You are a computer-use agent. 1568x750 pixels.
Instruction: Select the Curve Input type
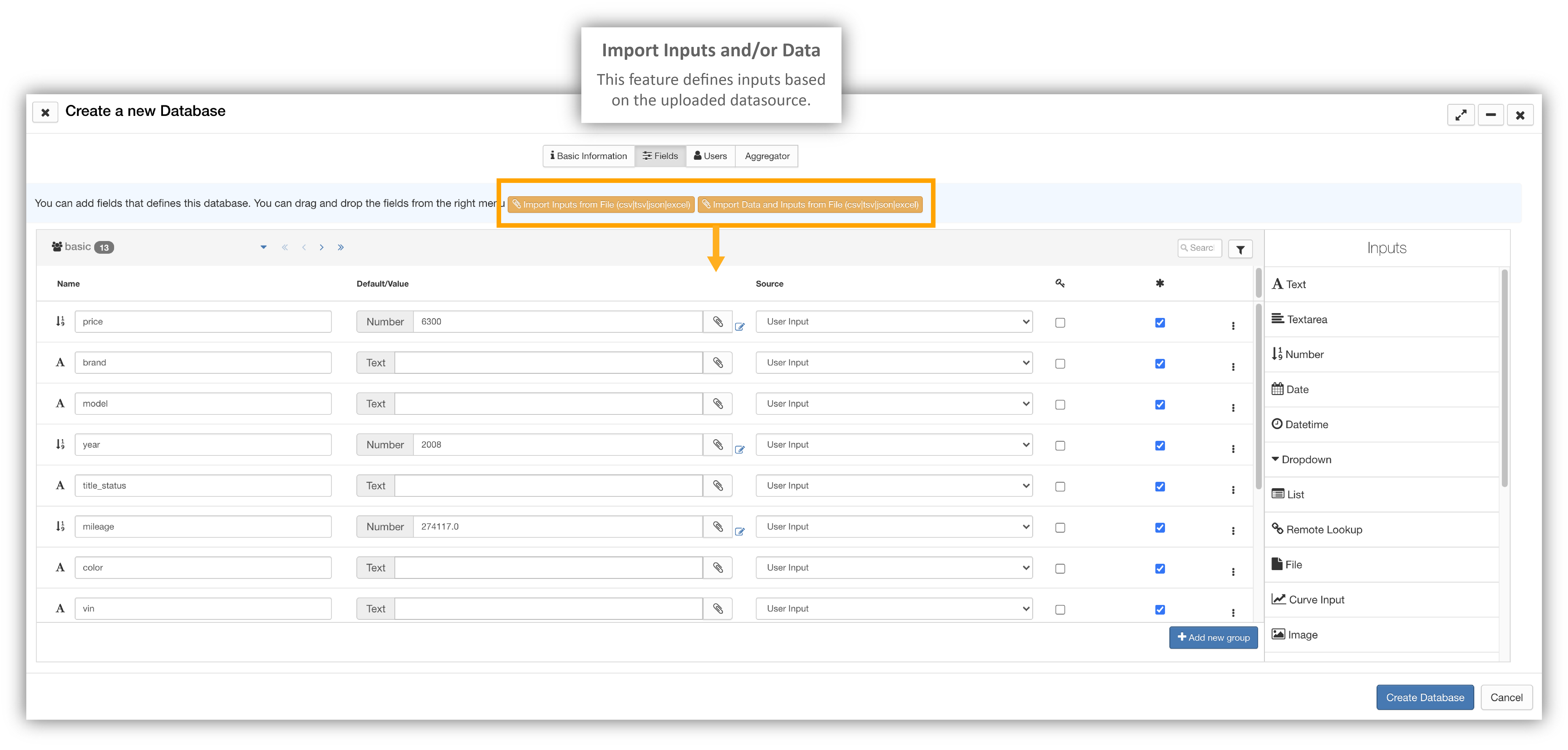click(1382, 600)
